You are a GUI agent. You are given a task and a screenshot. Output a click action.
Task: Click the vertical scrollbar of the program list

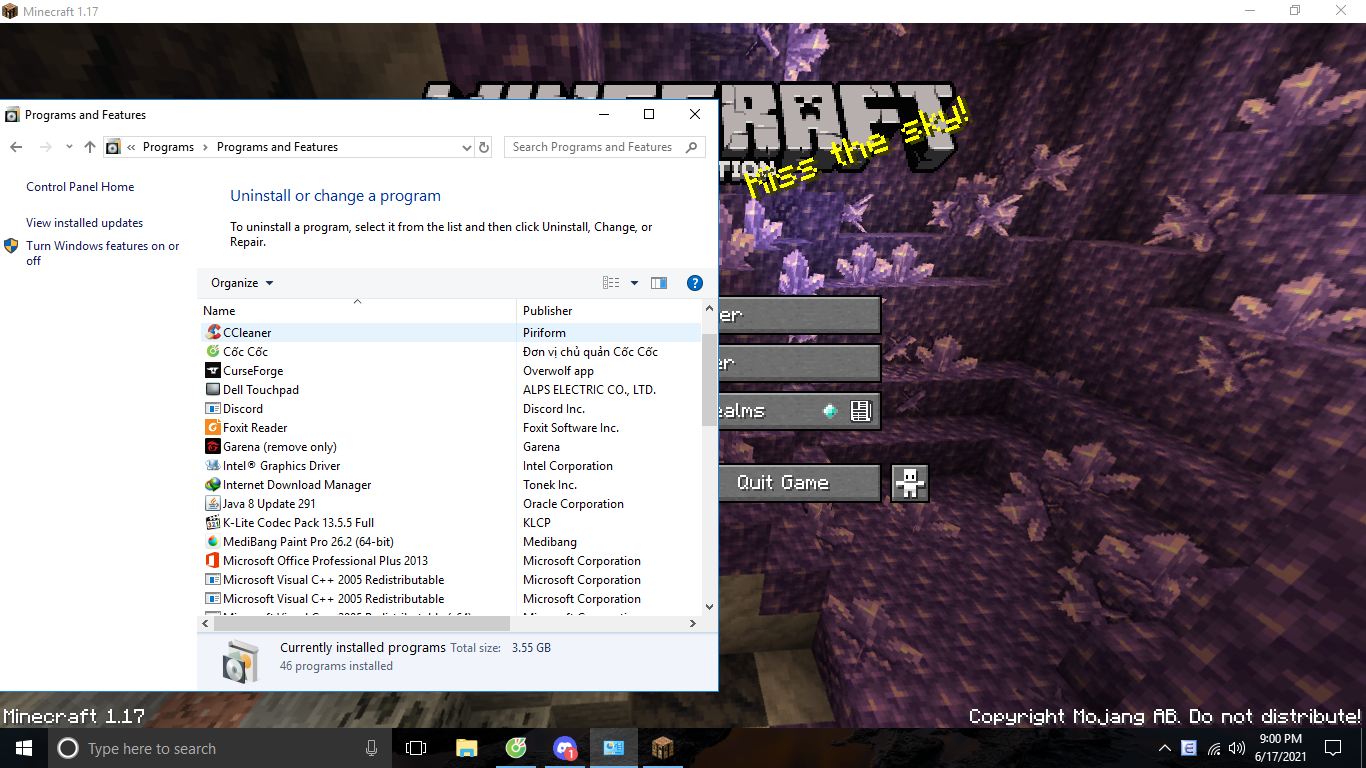pos(709,381)
